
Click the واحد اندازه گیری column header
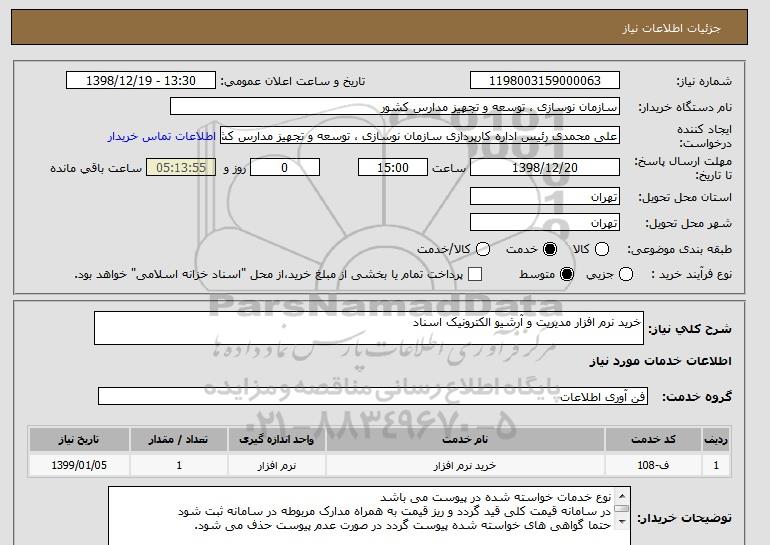coord(276,439)
